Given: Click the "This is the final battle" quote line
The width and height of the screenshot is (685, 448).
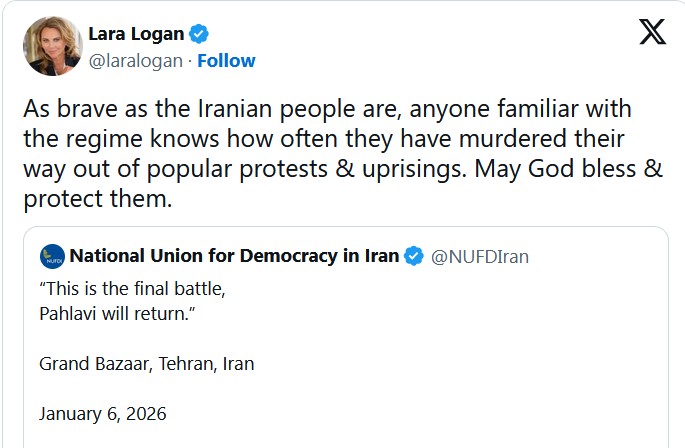Looking at the screenshot, I should click(x=132, y=290).
